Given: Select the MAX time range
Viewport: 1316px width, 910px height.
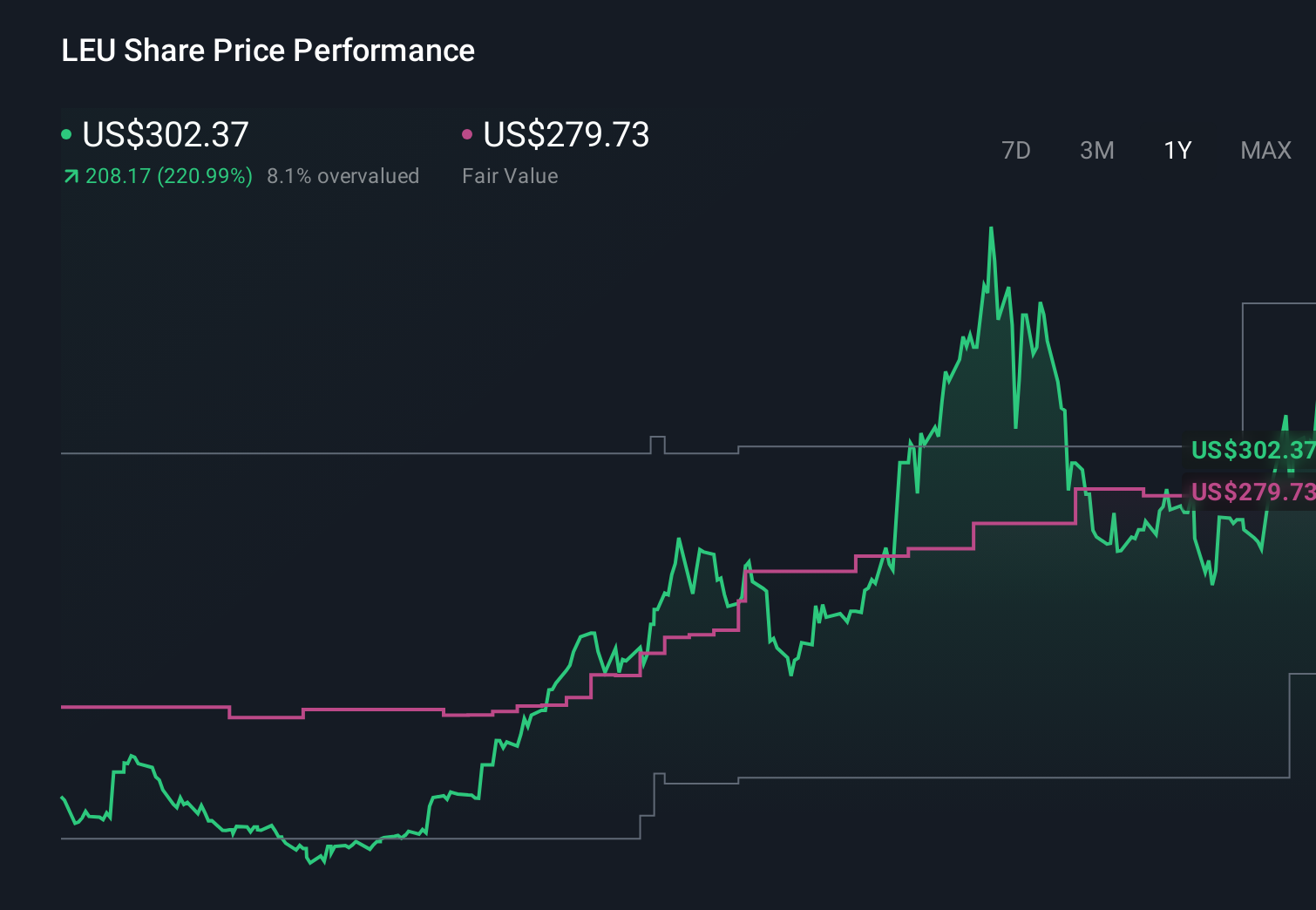Looking at the screenshot, I should tap(1265, 150).
